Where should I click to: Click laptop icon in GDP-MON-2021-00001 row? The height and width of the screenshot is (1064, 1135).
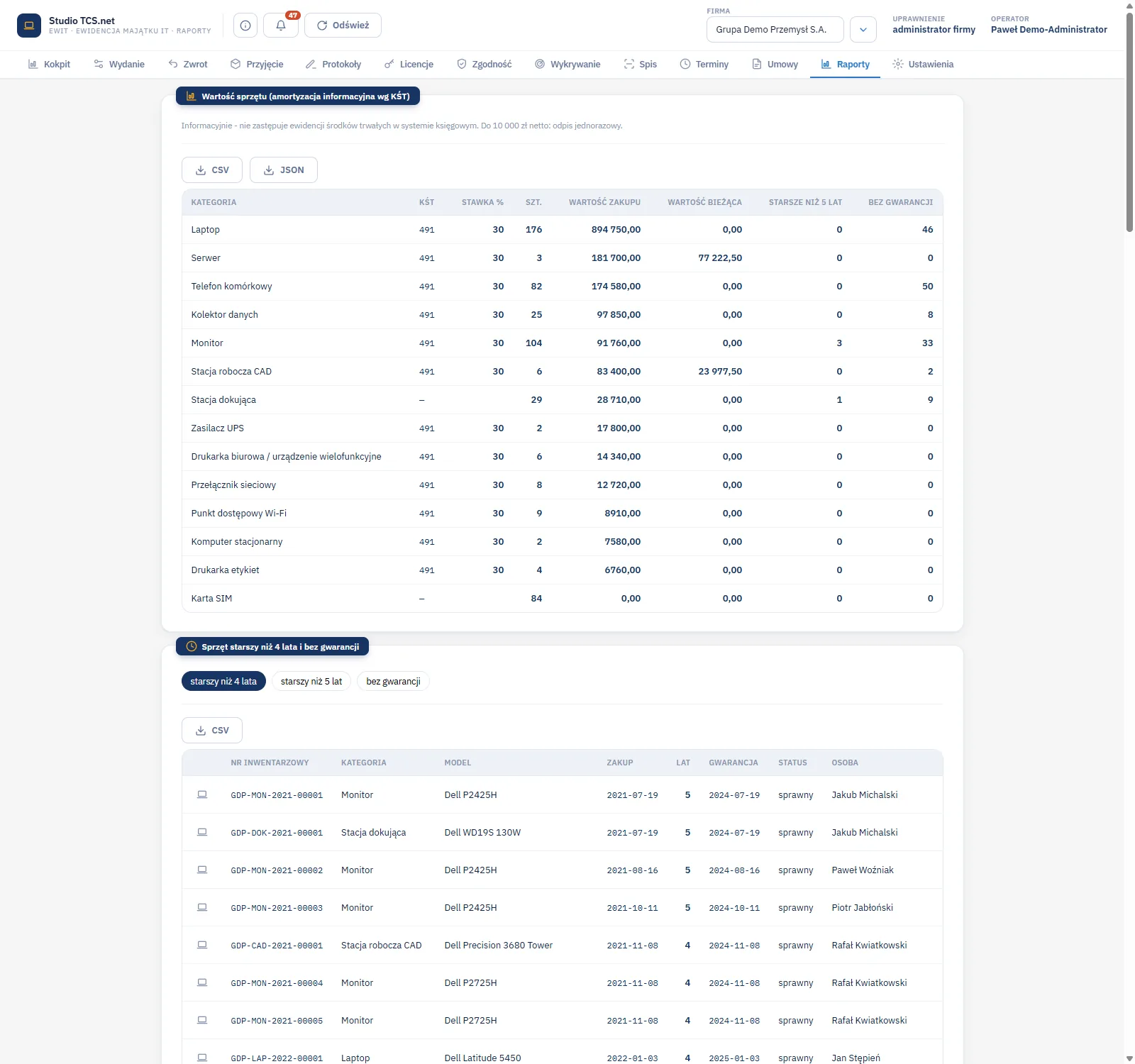(202, 794)
